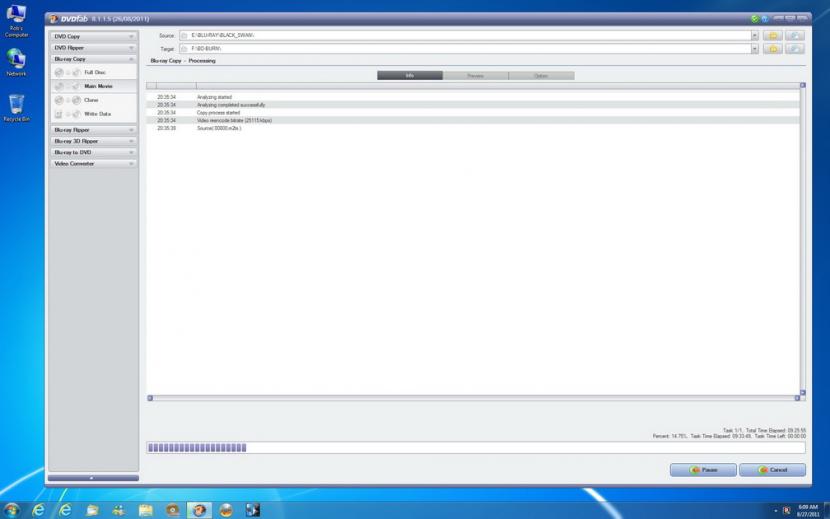
Task: Expand the Blu-ray to DVD section
Action: (x=94, y=153)
